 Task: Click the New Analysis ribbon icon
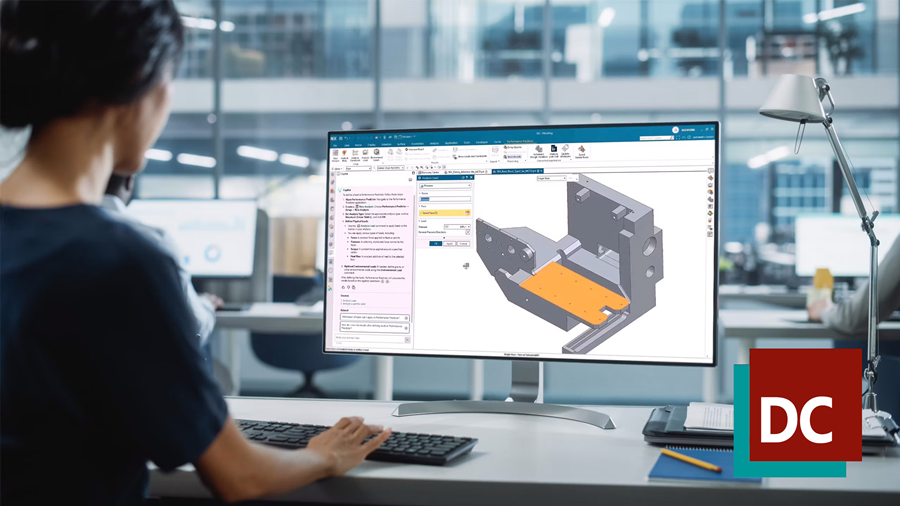(336, 155)
